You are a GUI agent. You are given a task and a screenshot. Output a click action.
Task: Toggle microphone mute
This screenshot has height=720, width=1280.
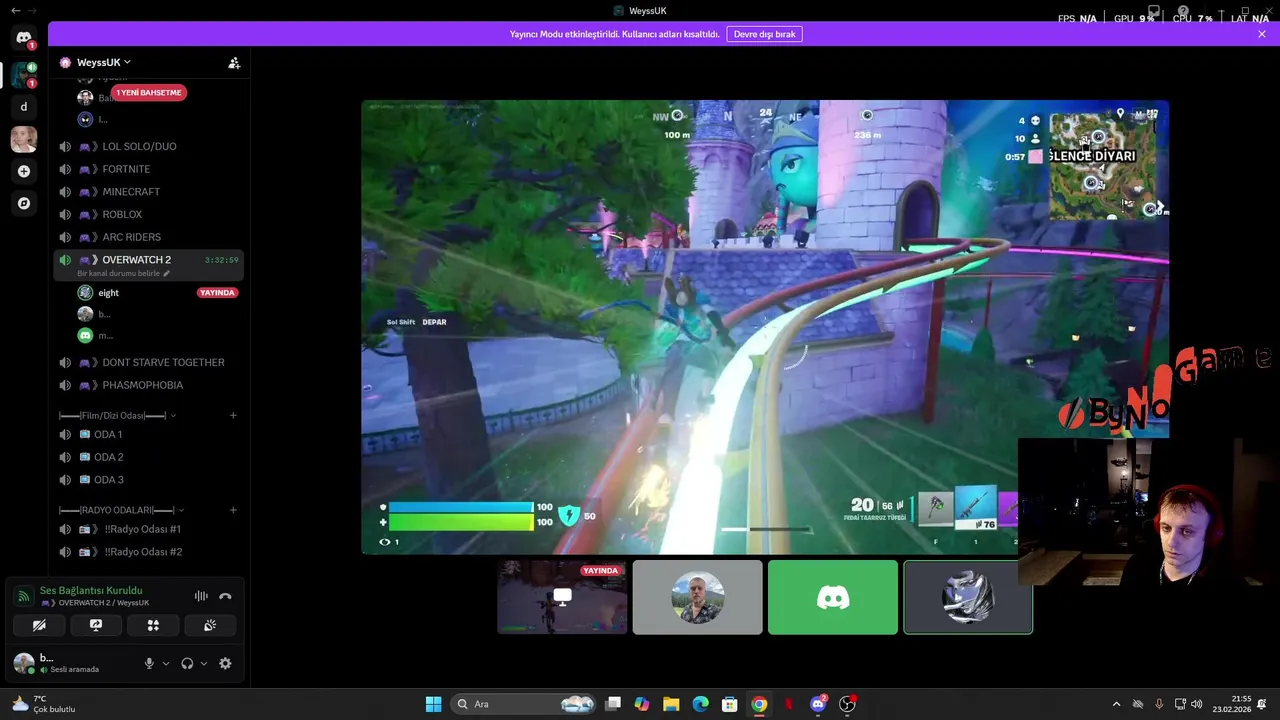tap(149, 663)
